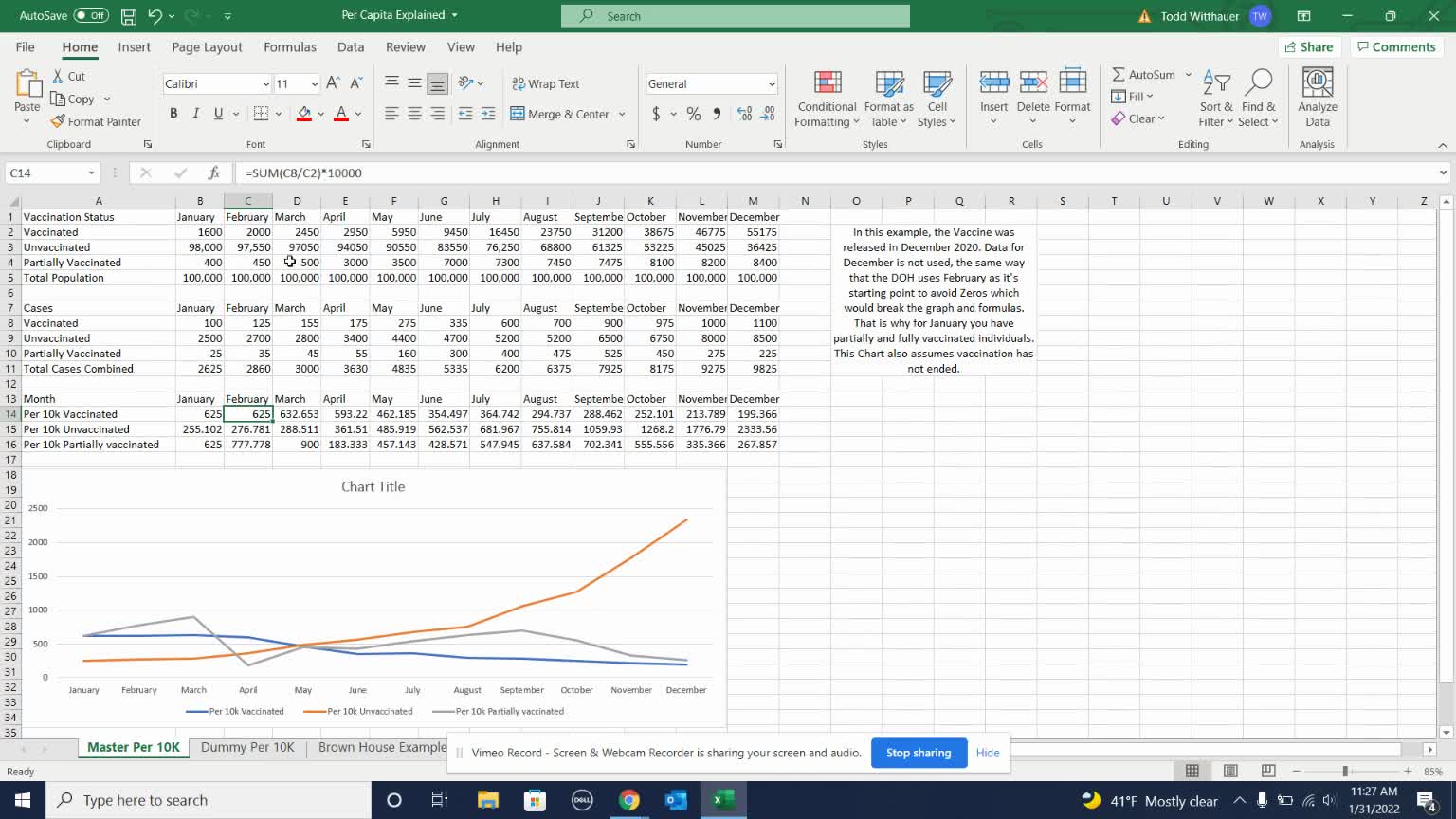
Task: Click the zoom slider handle
Action: coord(1344,772)
